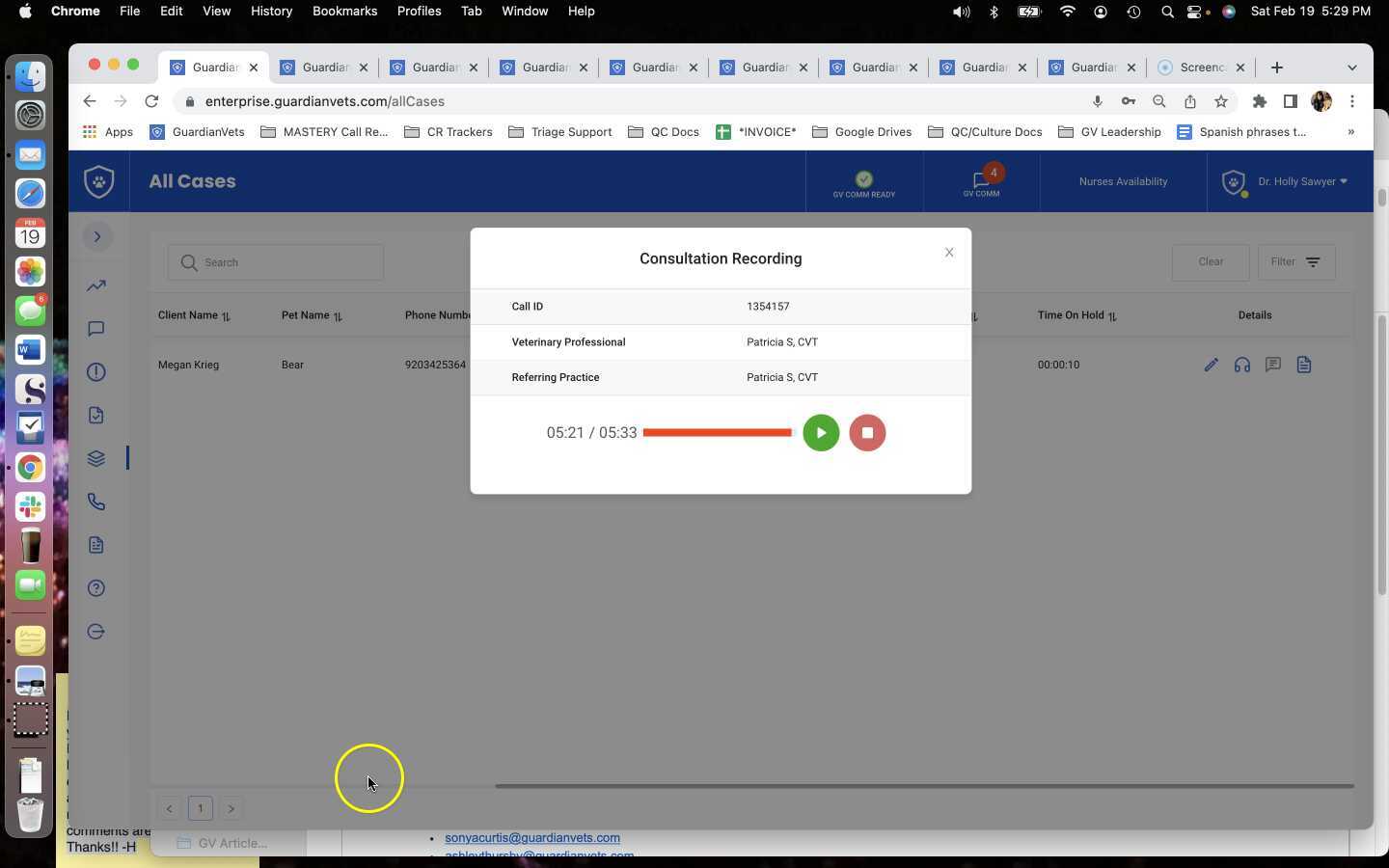
Task: Open the Chrome History menu
Action: pyautogui.click(x=271, y=11)
